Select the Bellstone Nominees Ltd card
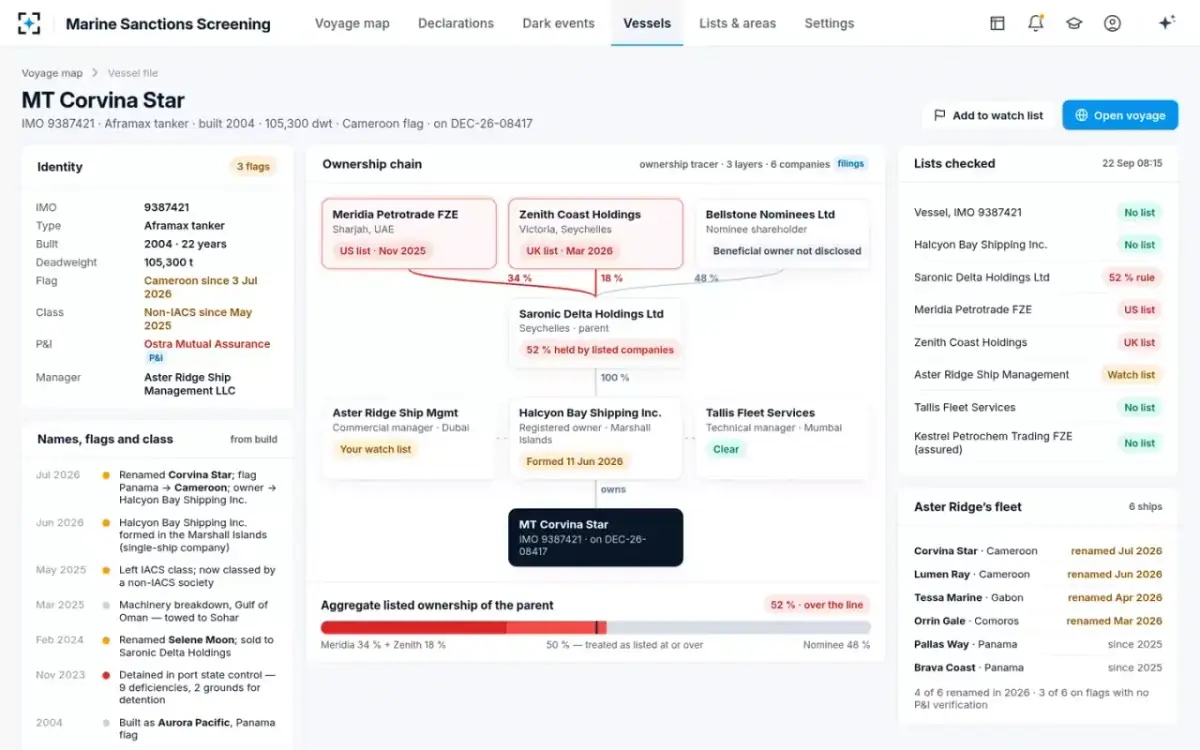Screen dimensions: 1200x750 coord(783,234)
